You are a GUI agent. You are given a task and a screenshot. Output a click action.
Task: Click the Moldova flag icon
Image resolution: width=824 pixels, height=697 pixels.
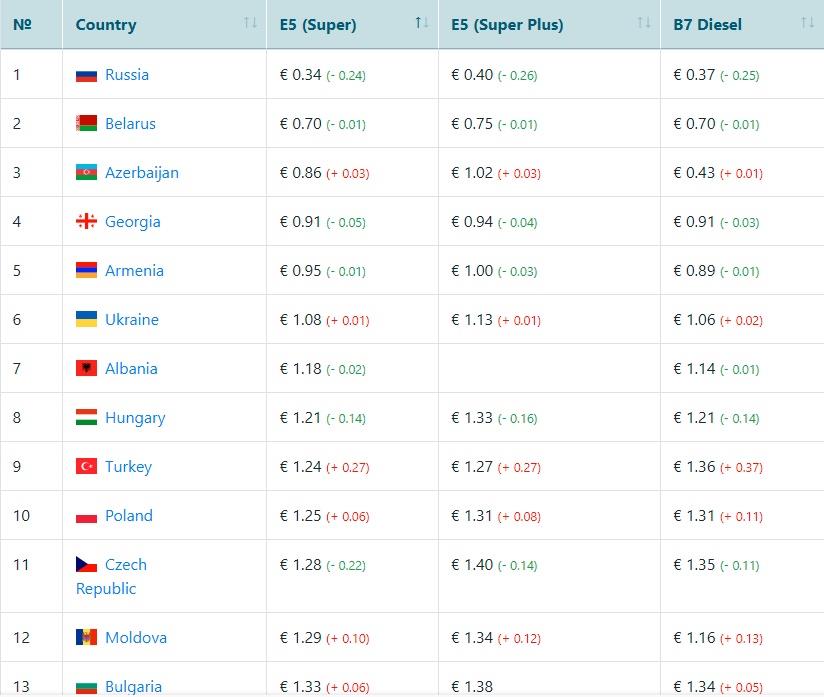click(x=86, y=638)
